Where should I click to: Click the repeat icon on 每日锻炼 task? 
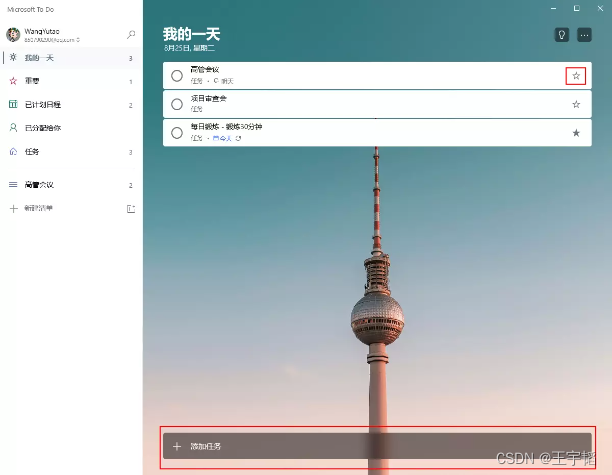coord(238,138)
